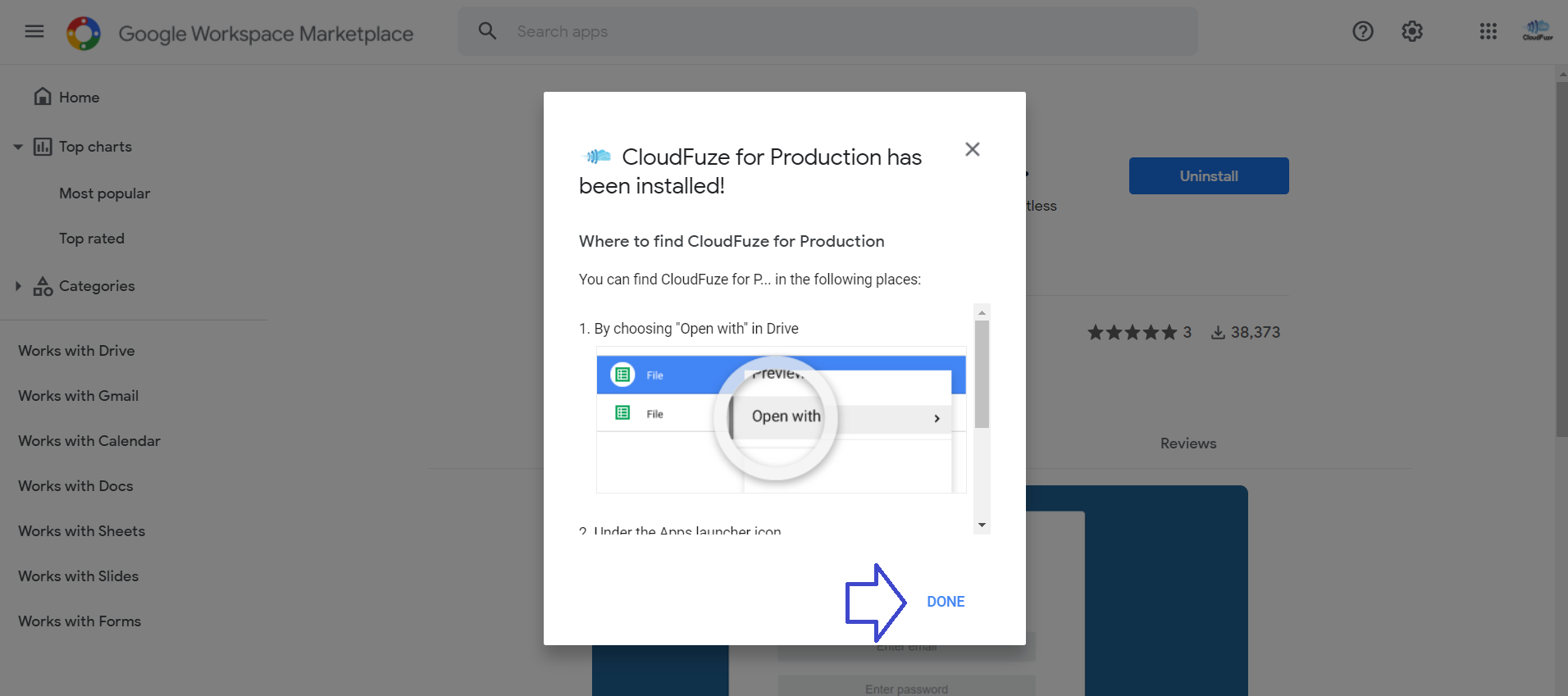Open the Google apps grid launcher
This screenshot has height=696, width=1568.
point(1488,31)
